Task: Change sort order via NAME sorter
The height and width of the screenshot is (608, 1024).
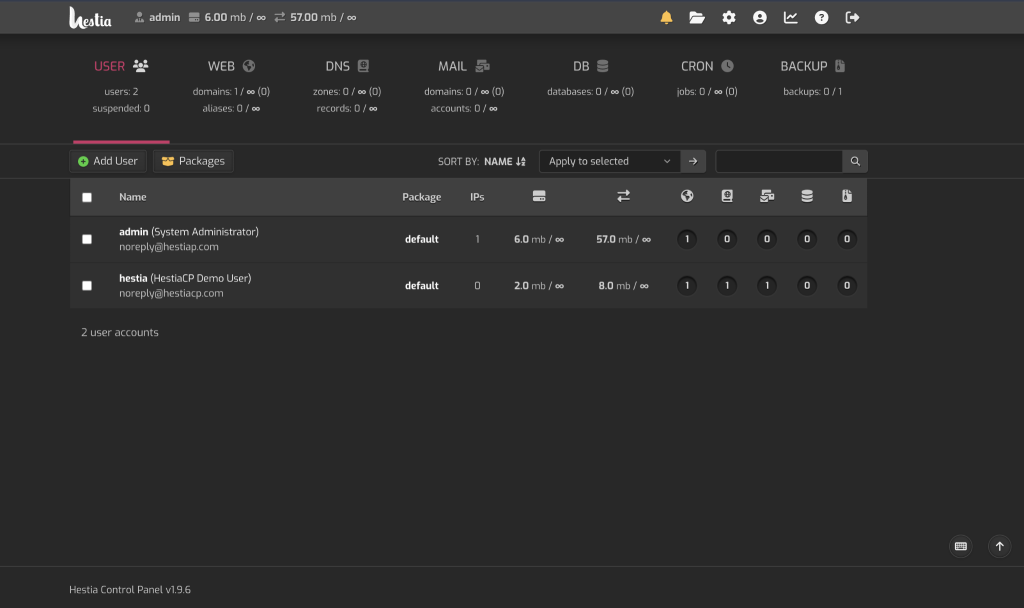Action: coord(505,161)
